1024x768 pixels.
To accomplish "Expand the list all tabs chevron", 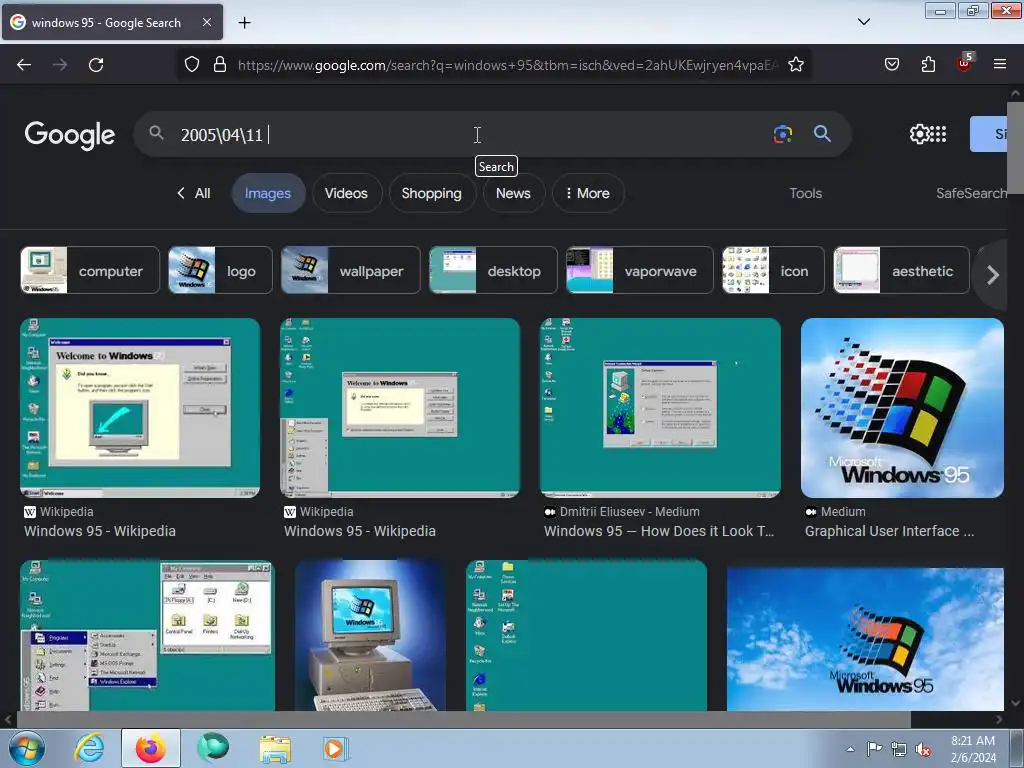I will point(863,22).
